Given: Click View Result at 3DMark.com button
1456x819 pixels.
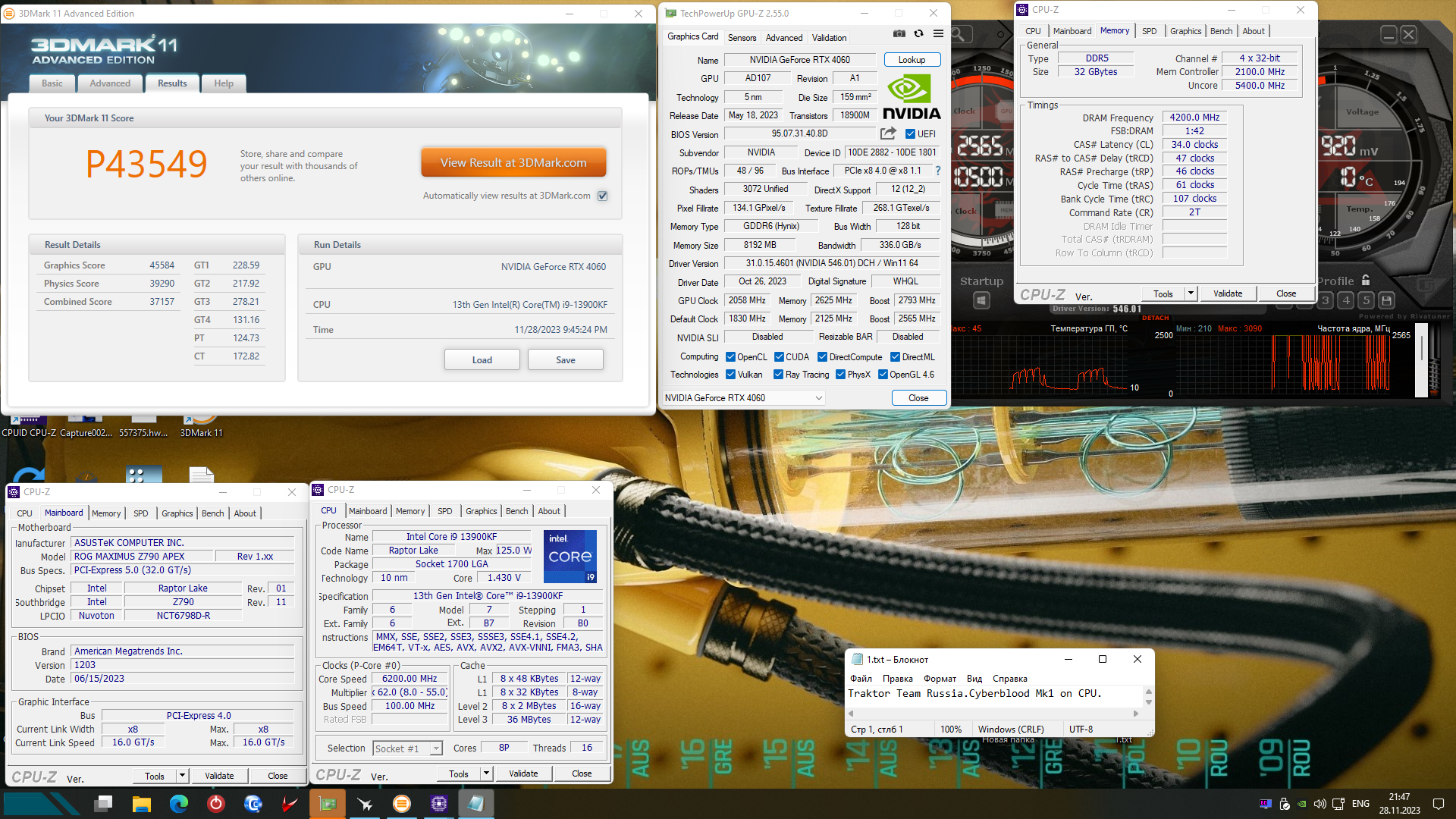Looking at the screenshot, I should pos(513,163).
